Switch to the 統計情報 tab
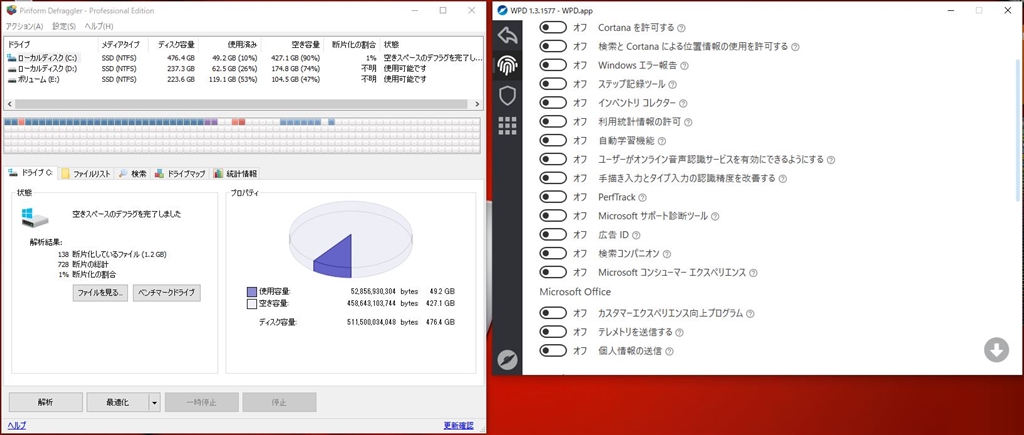 point(236,174)
